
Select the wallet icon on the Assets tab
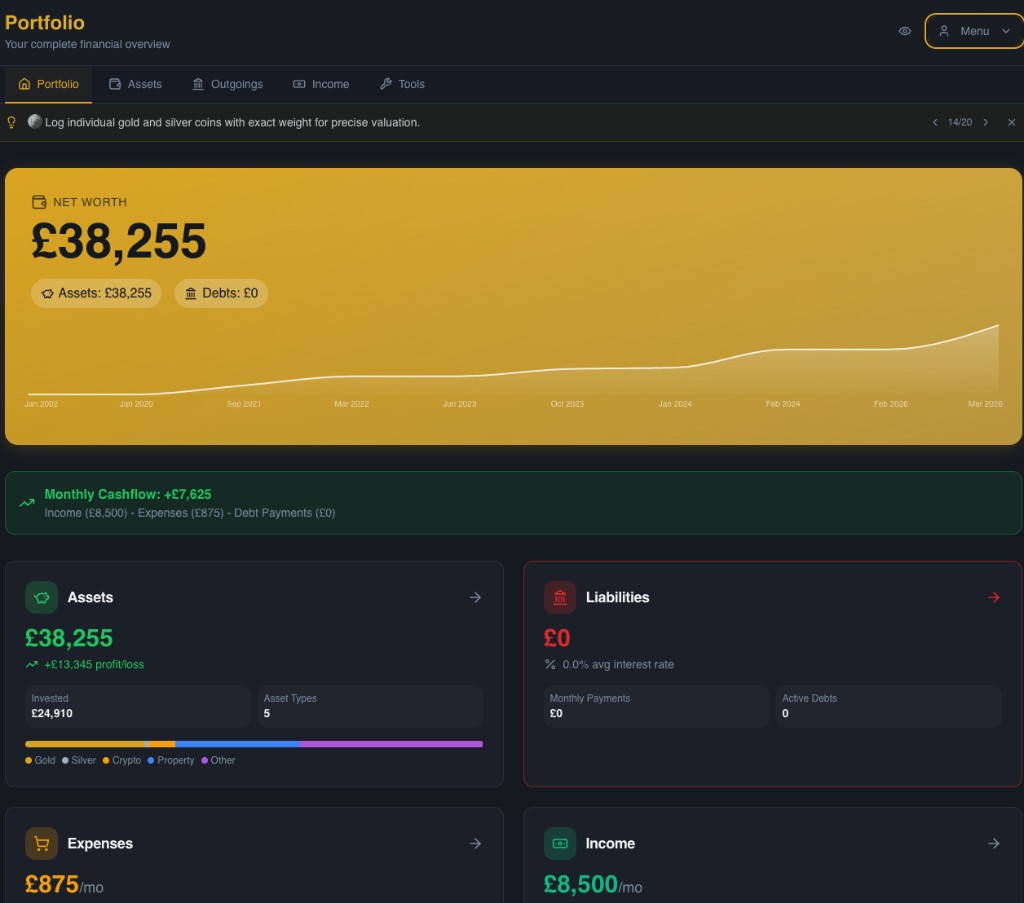(113, 84)
